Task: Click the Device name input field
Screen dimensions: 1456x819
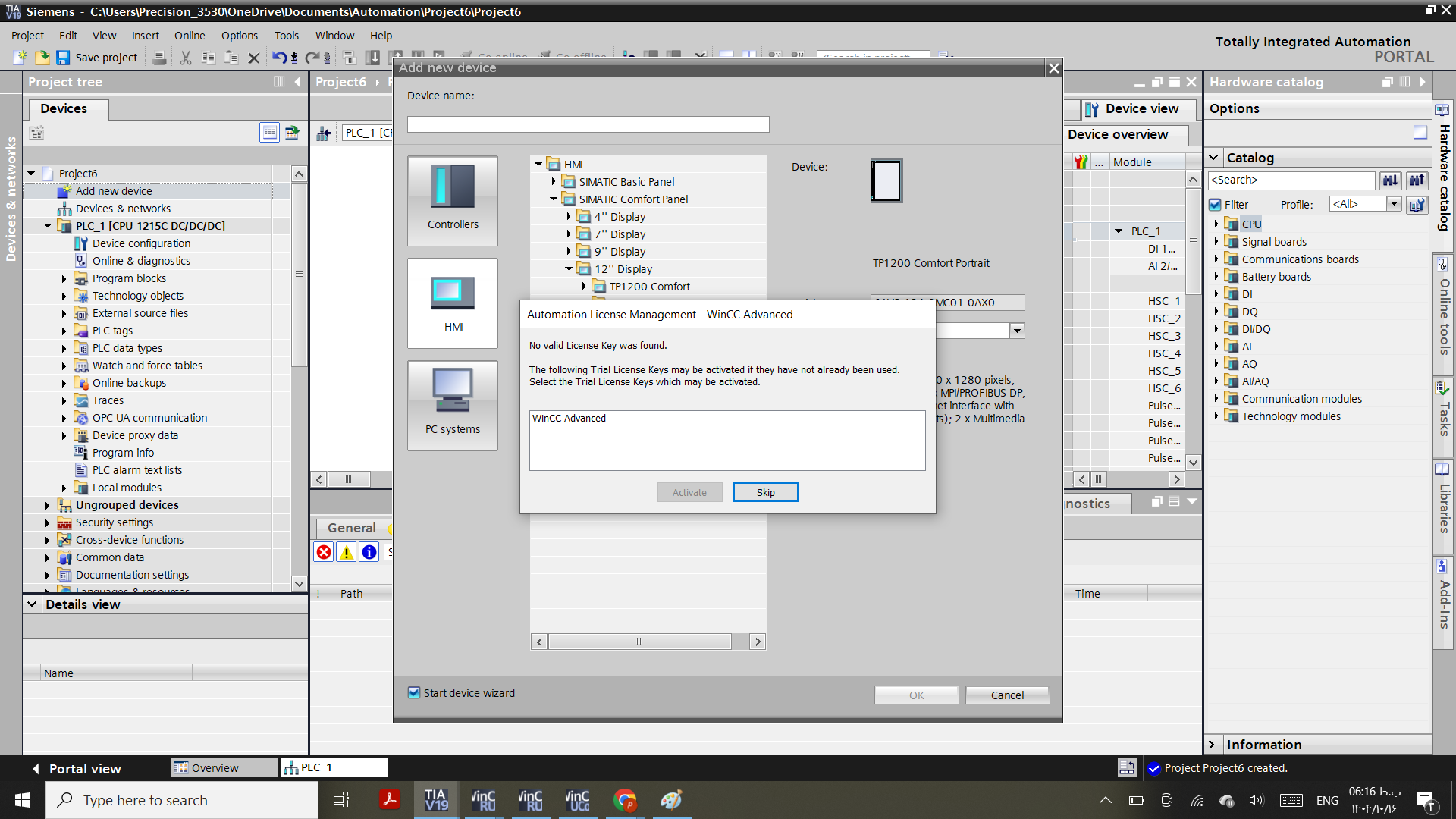Action: pos(588,124)
